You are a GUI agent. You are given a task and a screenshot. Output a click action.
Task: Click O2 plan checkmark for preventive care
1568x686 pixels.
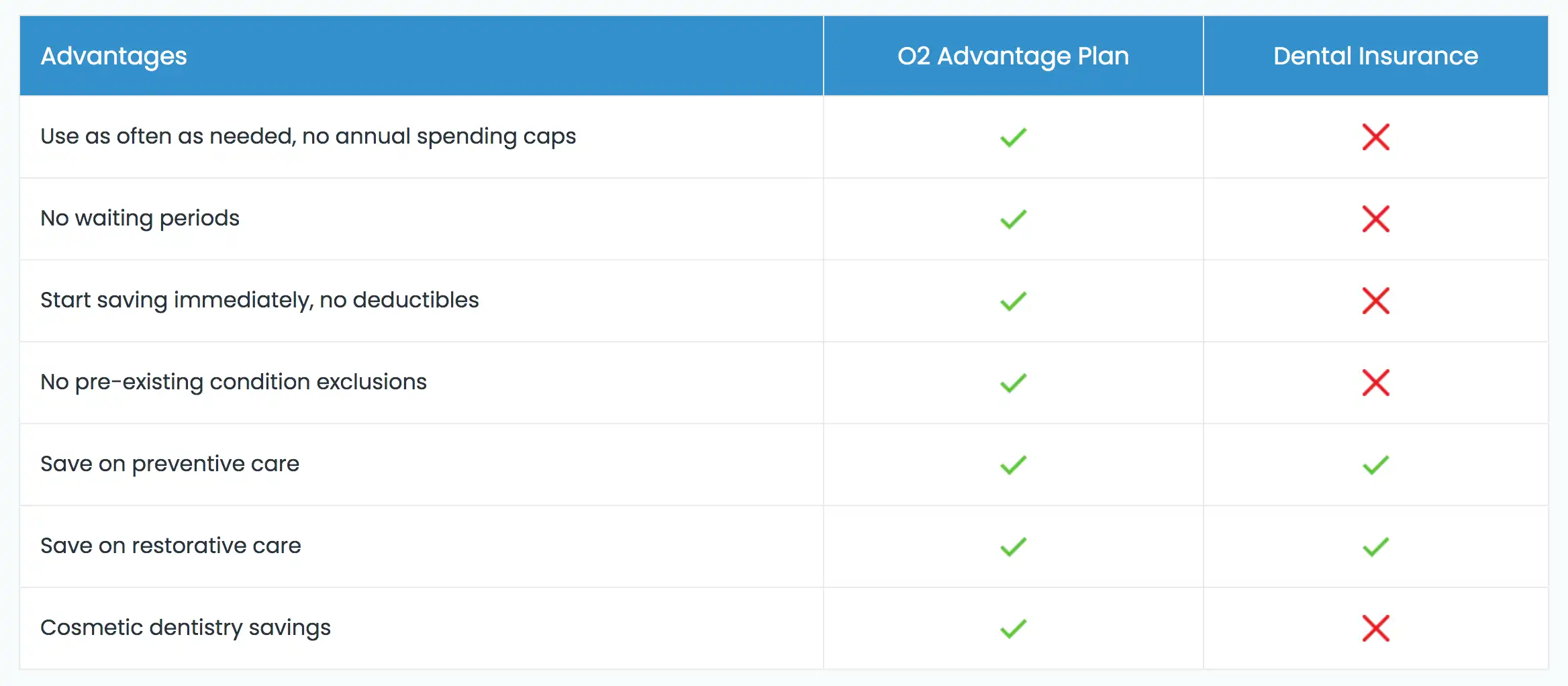1013,464
